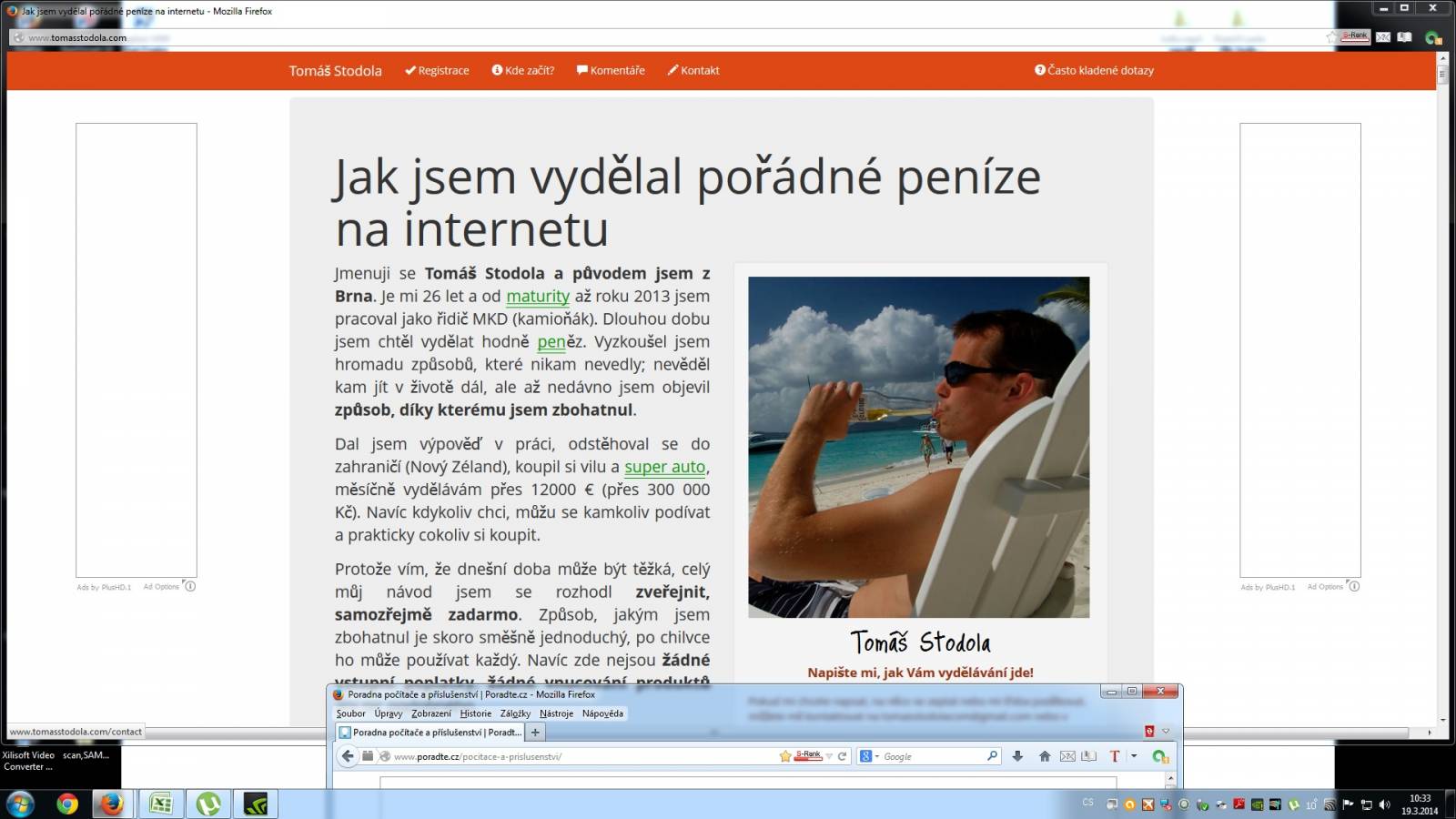
Task: Open the Registrace page link
Action: (x=444, y=71)
